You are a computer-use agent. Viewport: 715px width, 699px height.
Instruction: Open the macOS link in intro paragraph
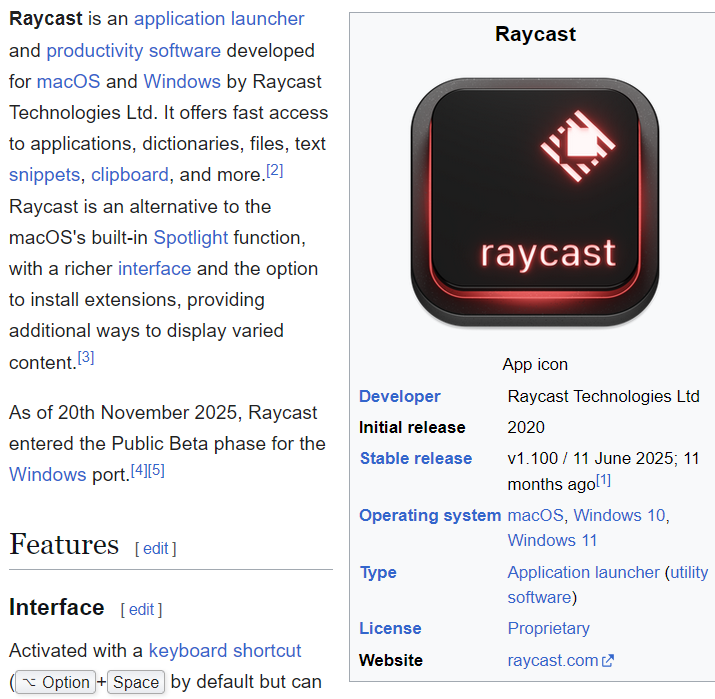[x=68, y=82]
